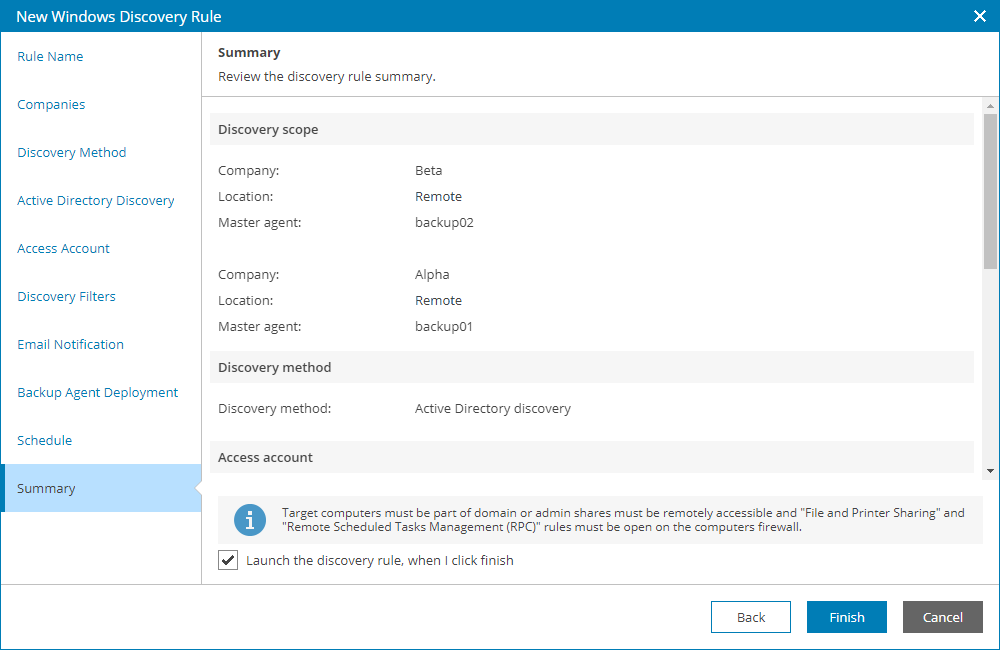Switch to the Companies step
1000x650 pixels.
pos(51,104)
